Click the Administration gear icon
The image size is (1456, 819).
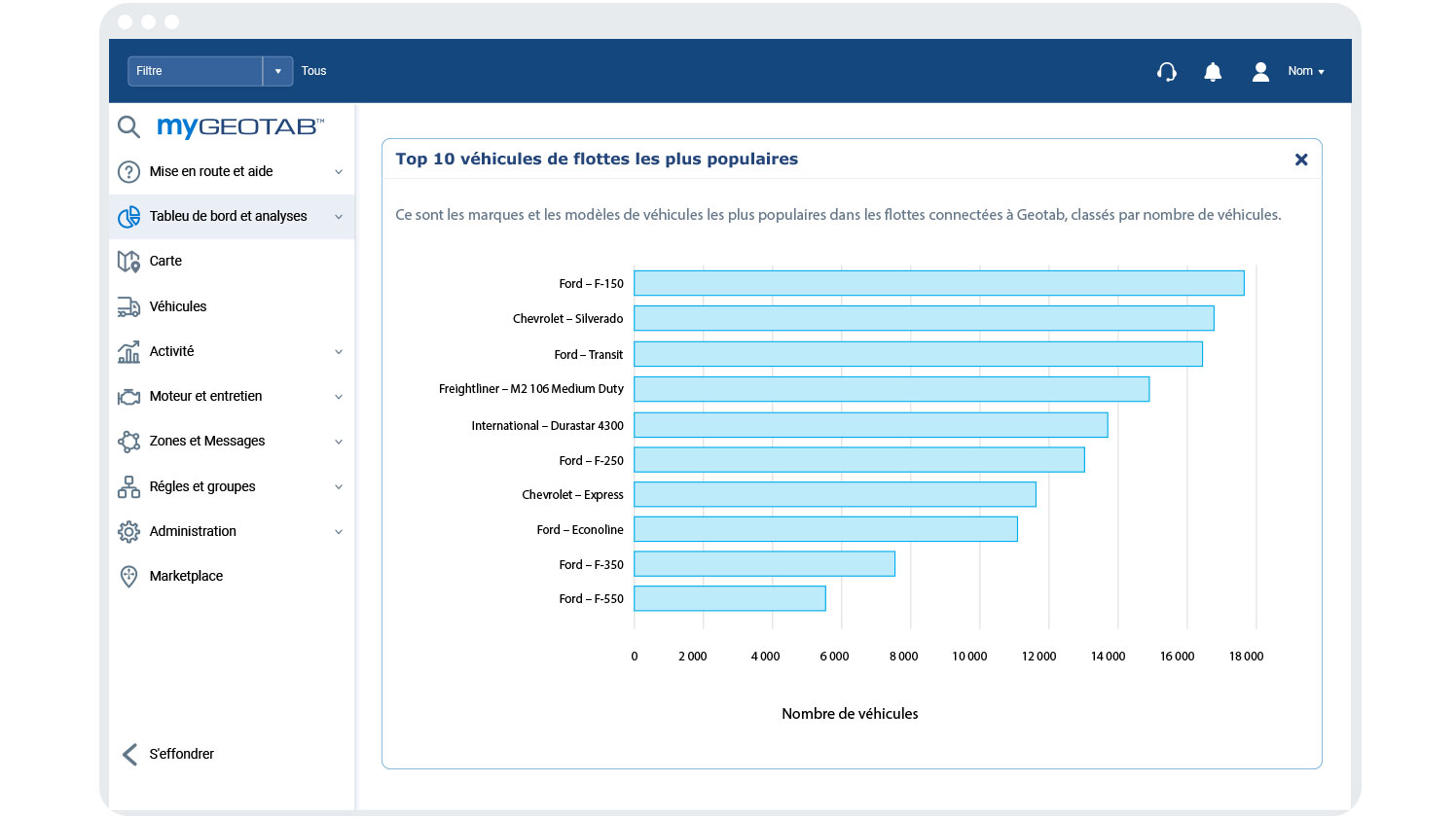pyautogui.click(x=128, y=531)
